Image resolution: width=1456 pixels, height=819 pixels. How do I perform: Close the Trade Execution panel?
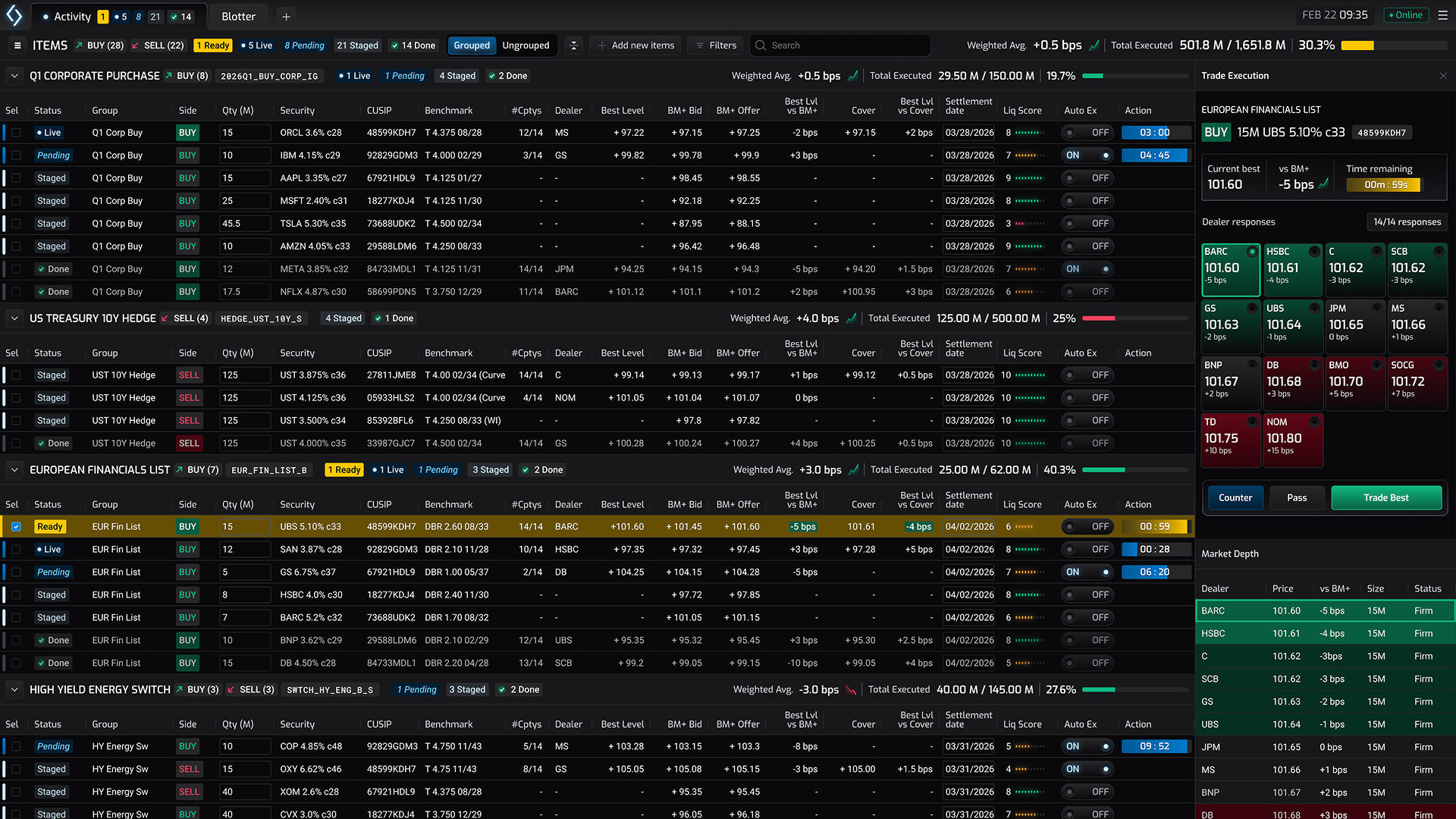[x=1443, y=76]
